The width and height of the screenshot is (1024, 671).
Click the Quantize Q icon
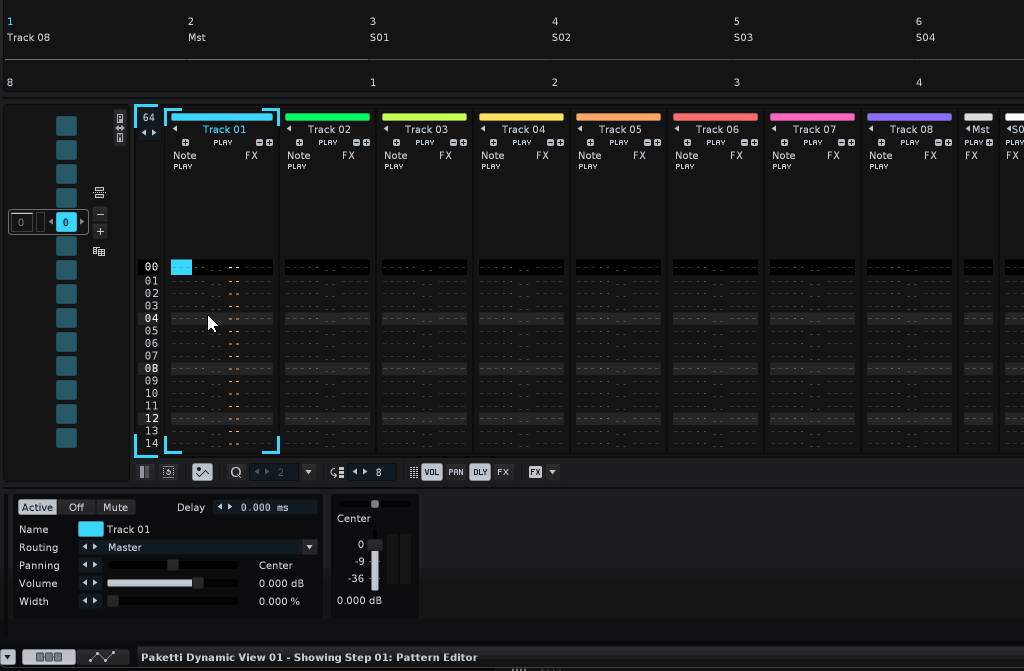pos(236,472)
